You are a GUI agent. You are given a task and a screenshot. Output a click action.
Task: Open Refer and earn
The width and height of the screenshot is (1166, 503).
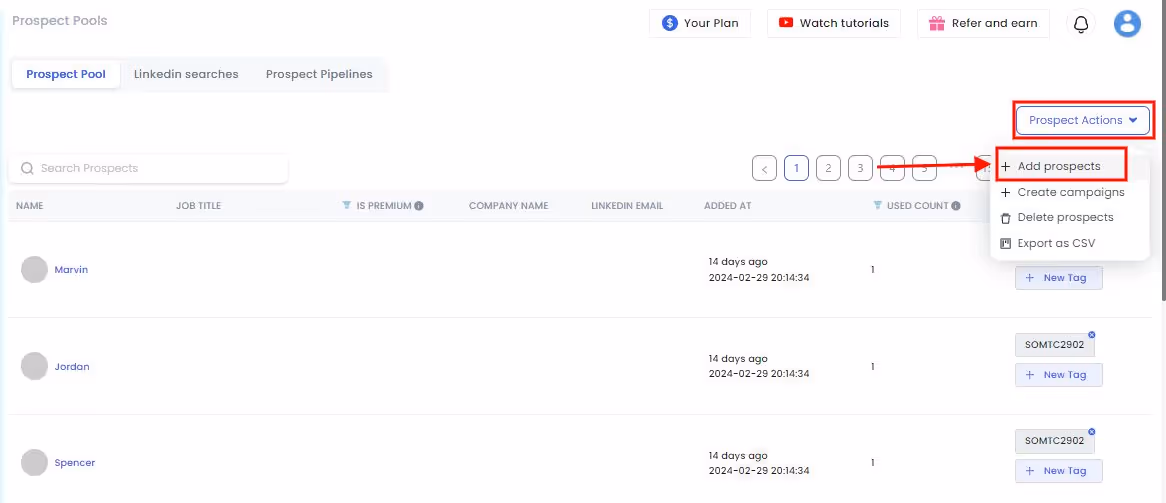(983, 23)
